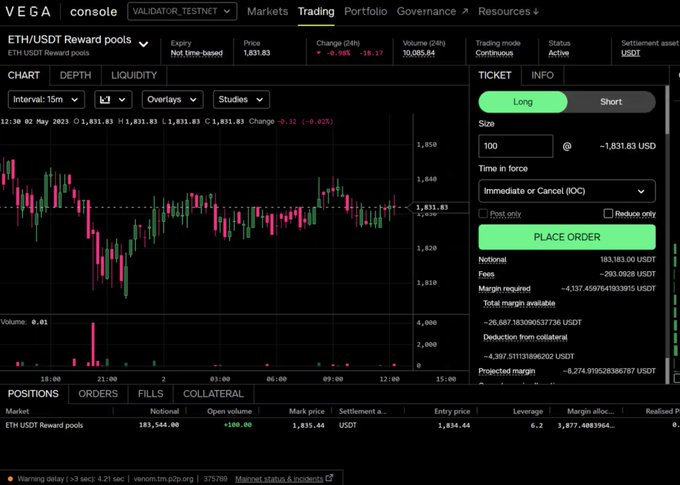Click the ticket panel vertical scrollbar
This screenshot has width=680, height=485.
tap(667, 110)
